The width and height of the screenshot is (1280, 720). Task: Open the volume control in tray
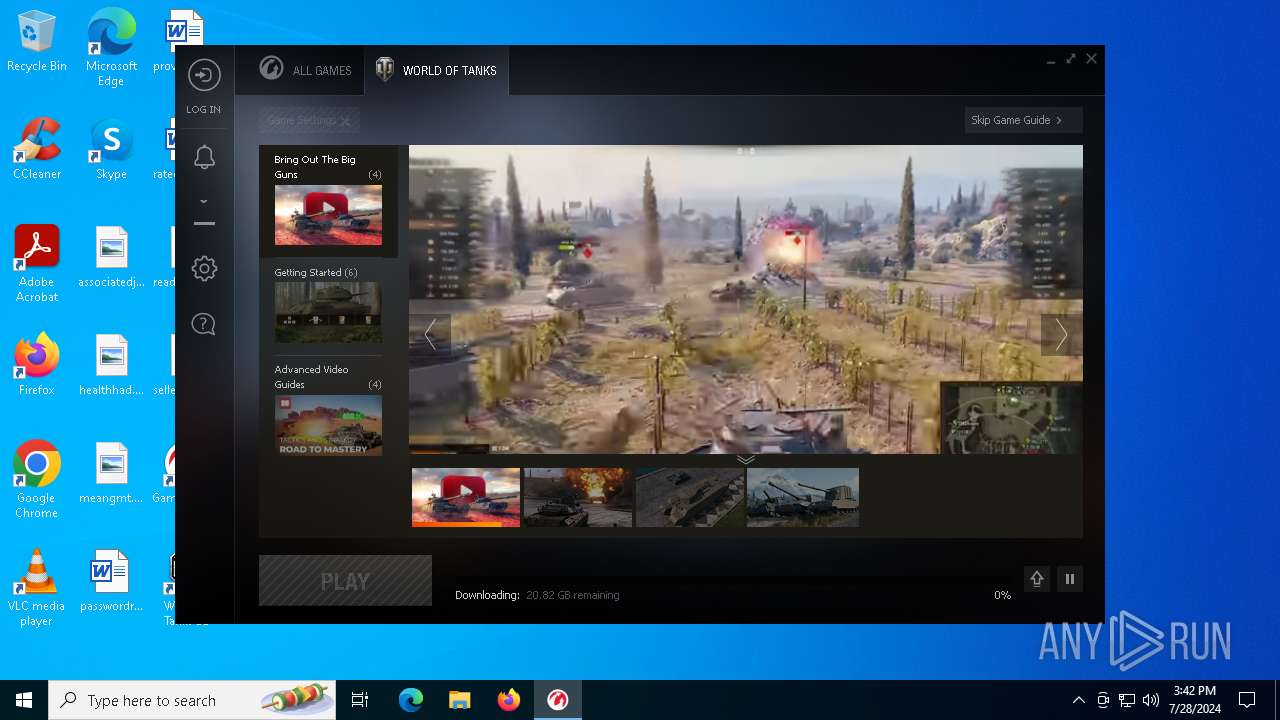pyautogui.click(x=1151, y=700)
